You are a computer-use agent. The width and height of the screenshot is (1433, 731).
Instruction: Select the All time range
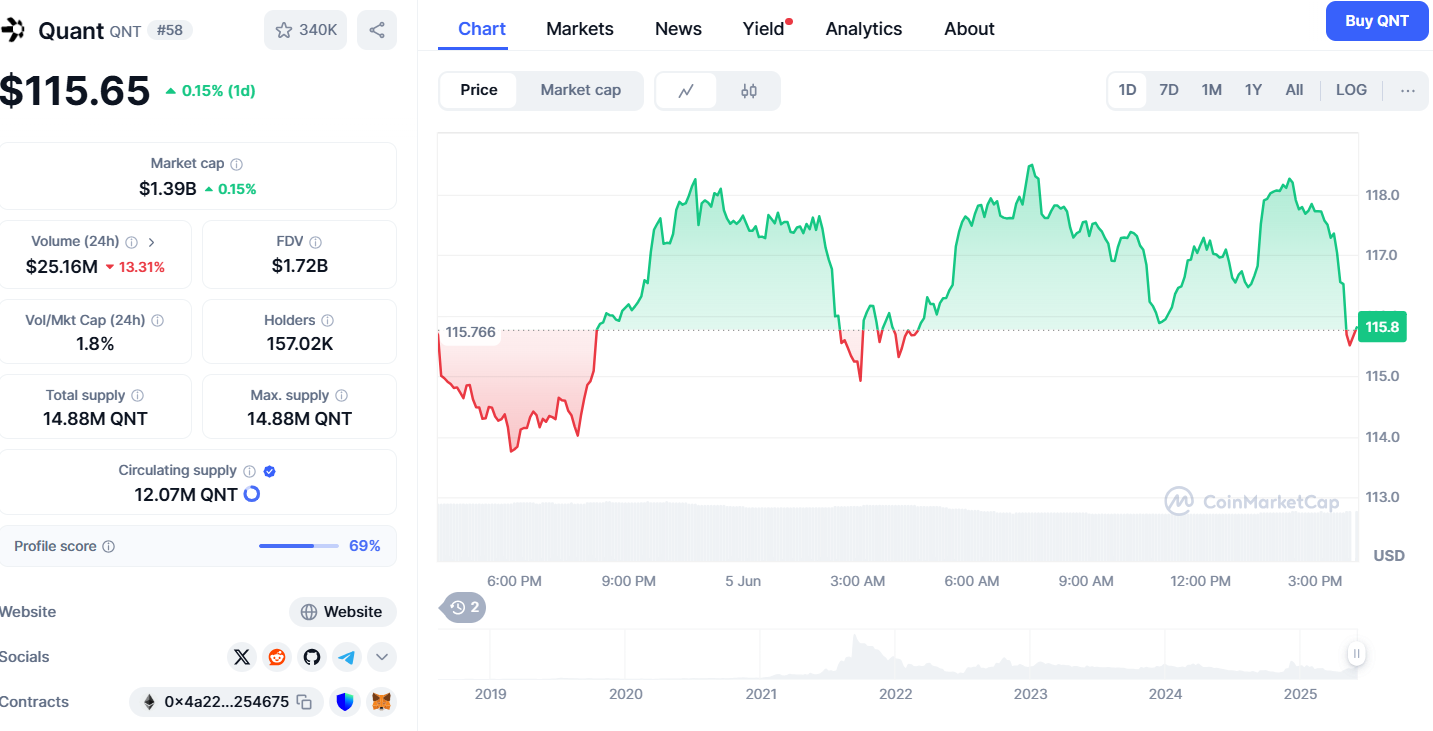click(1294, 90)
